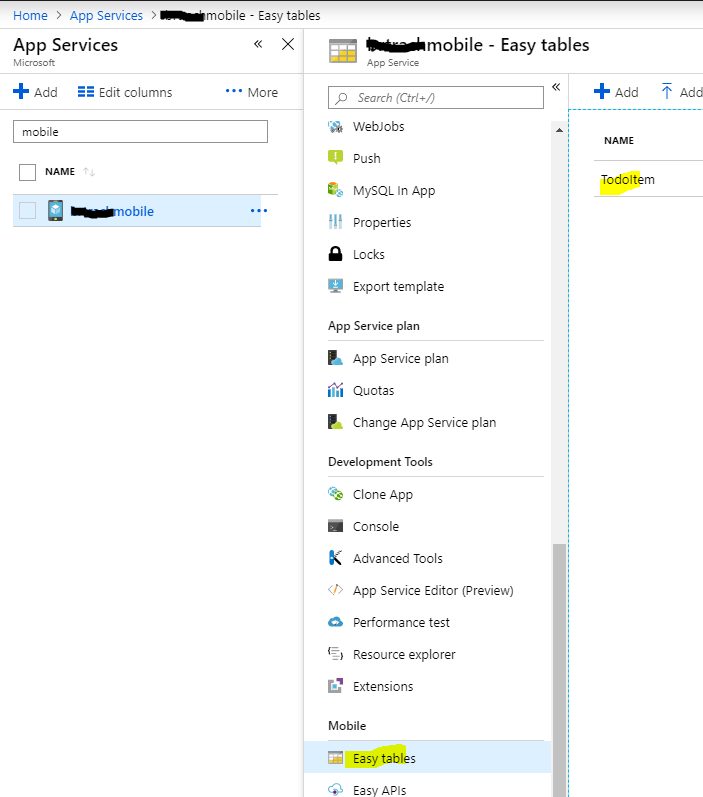Click the green Push notification icon
This screenshot has width=703, height=797.
pos(335,158)
